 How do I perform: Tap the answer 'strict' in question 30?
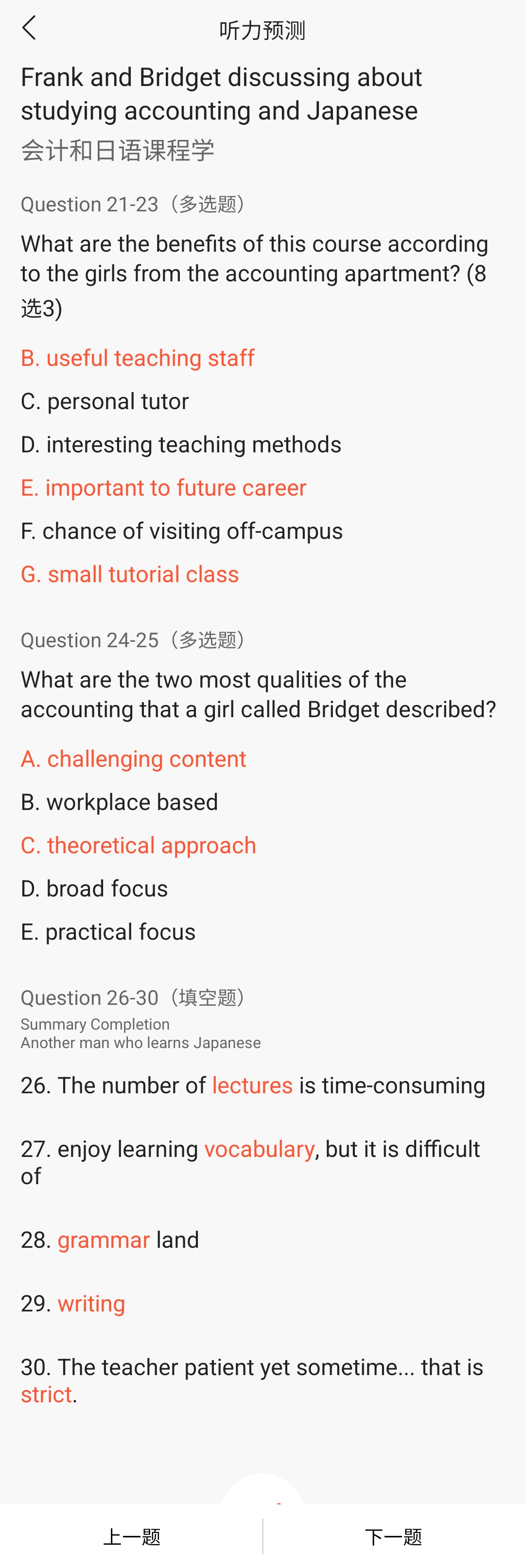46,1395
